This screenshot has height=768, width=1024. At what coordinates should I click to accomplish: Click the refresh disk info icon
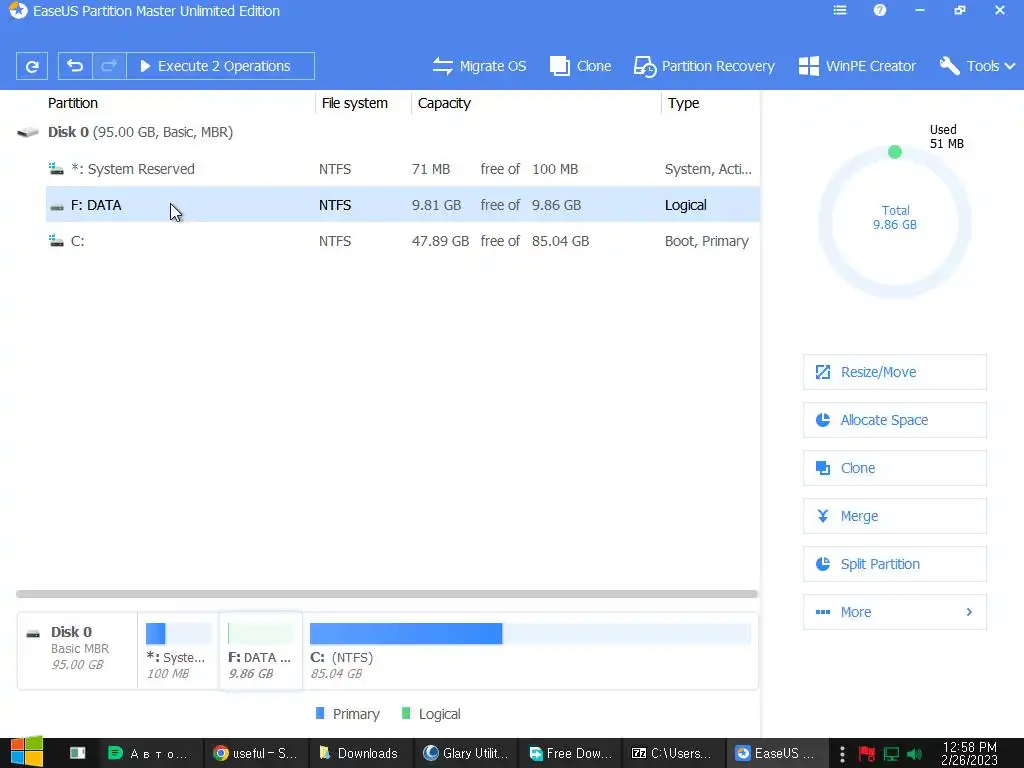pos(31,66)
